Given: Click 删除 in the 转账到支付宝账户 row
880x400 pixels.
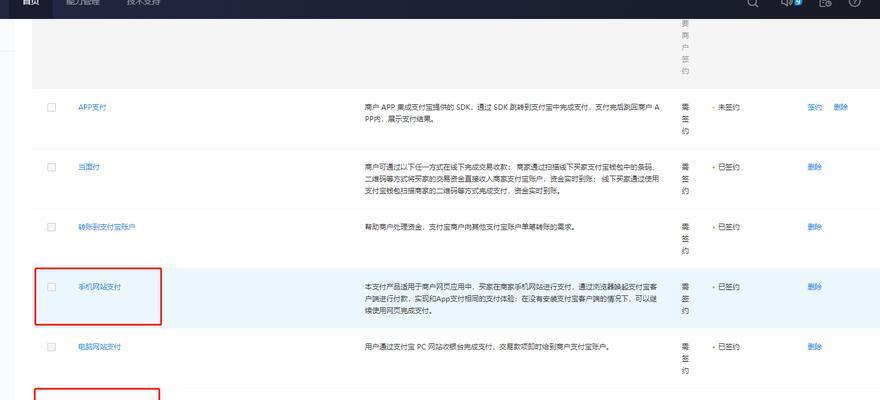Looking at the screenshot, I should click(814, 227).
